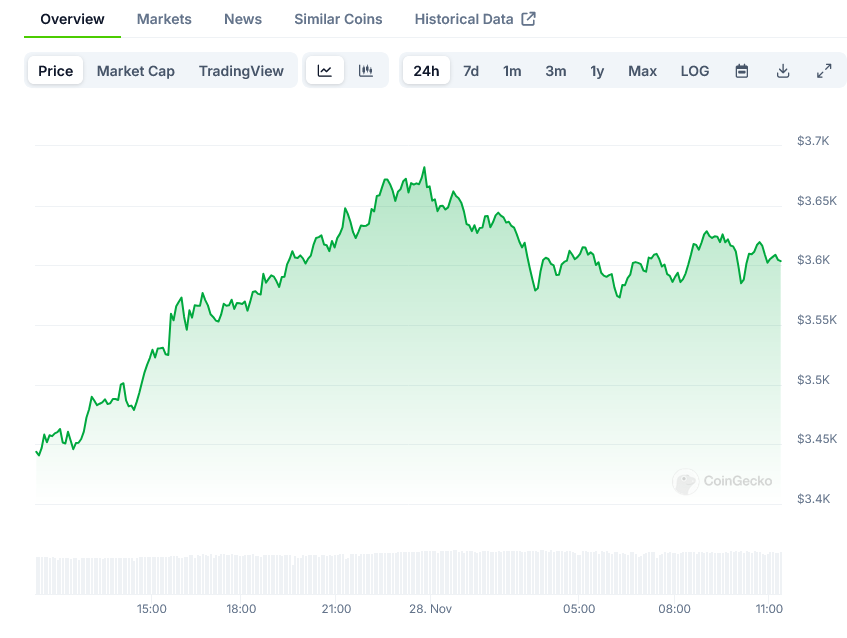Open the Historical Data link
This screenshot has width=847, height=638.
(464, 19)
